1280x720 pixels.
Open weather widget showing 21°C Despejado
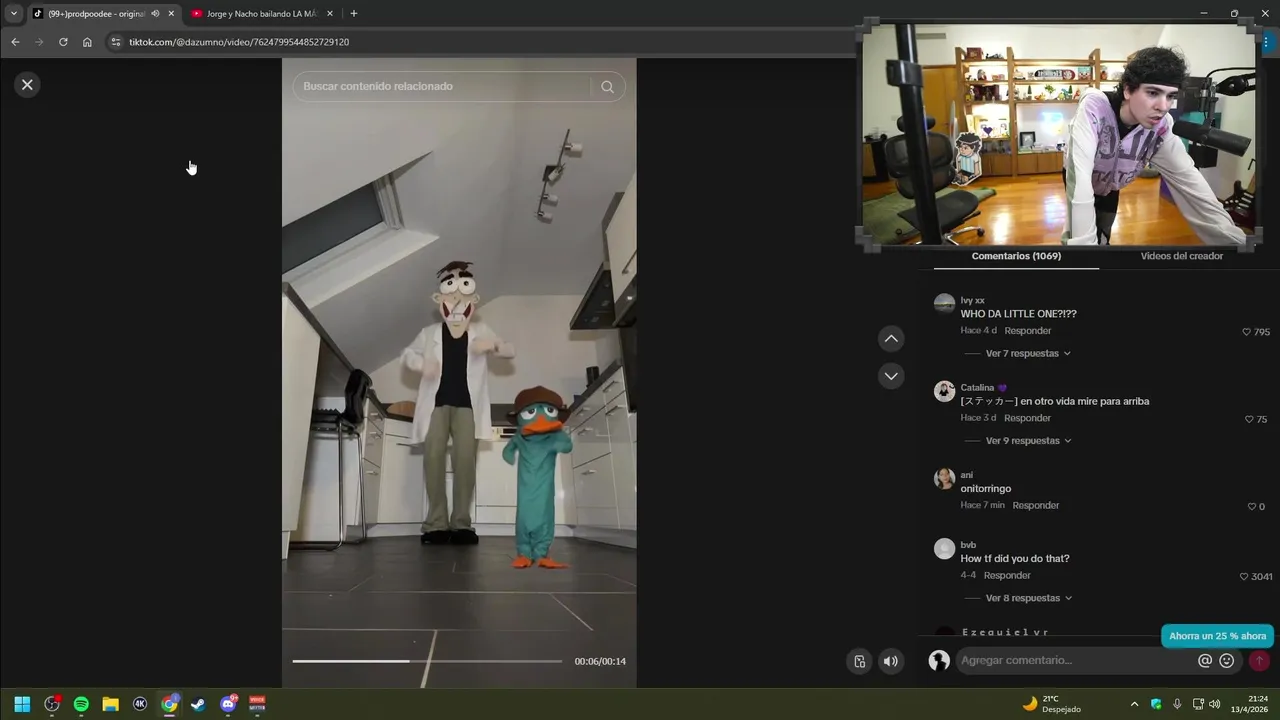coord(1051,704)
